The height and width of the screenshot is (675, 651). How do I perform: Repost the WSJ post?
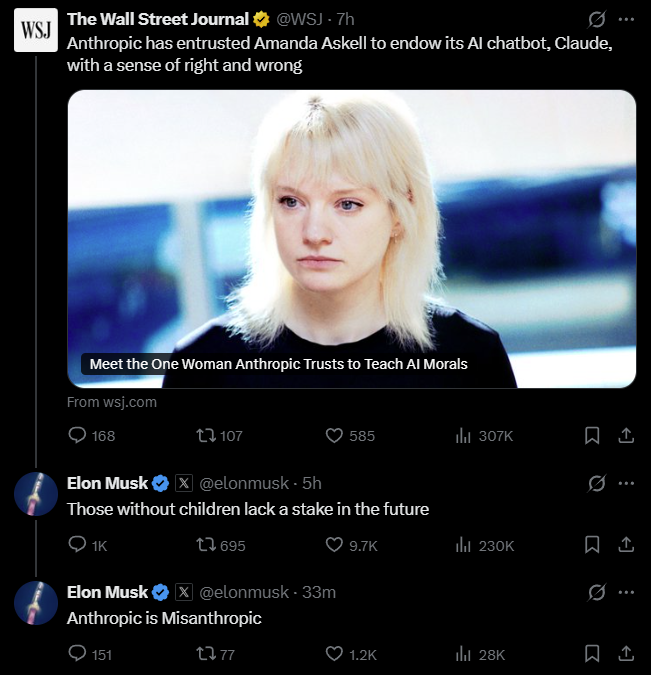(x=206, y=435)
